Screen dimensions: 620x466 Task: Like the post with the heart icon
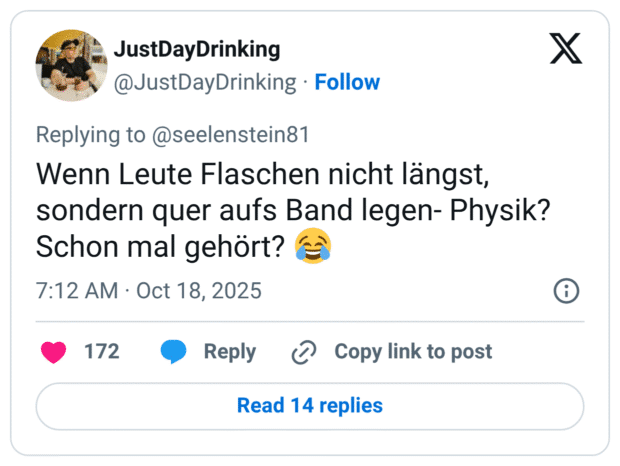pyautogui.click(x=54, y=352)
